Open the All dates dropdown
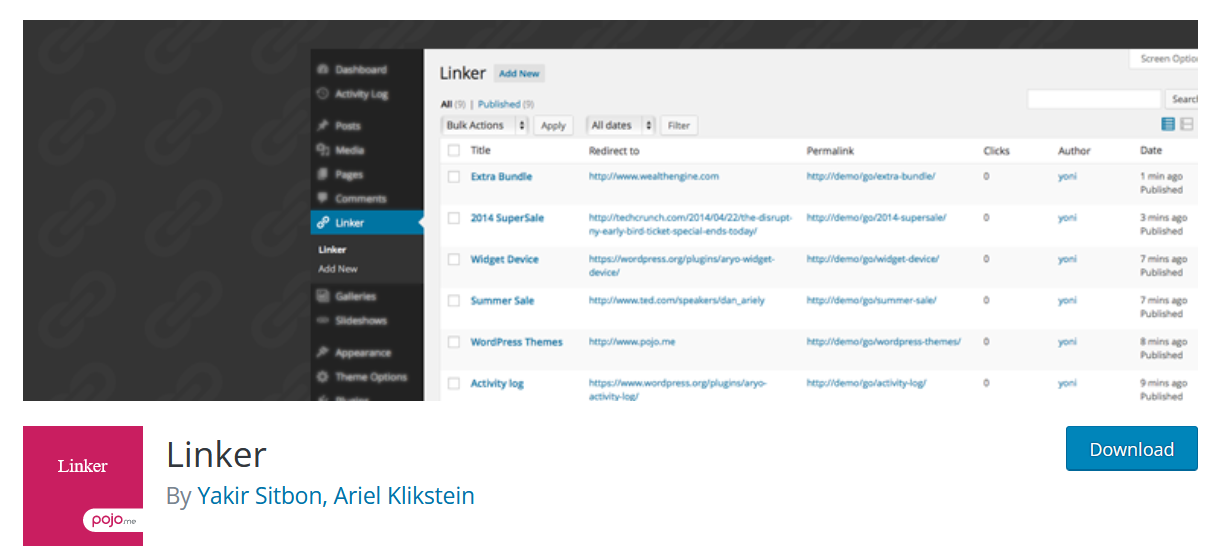 point(620,125)
